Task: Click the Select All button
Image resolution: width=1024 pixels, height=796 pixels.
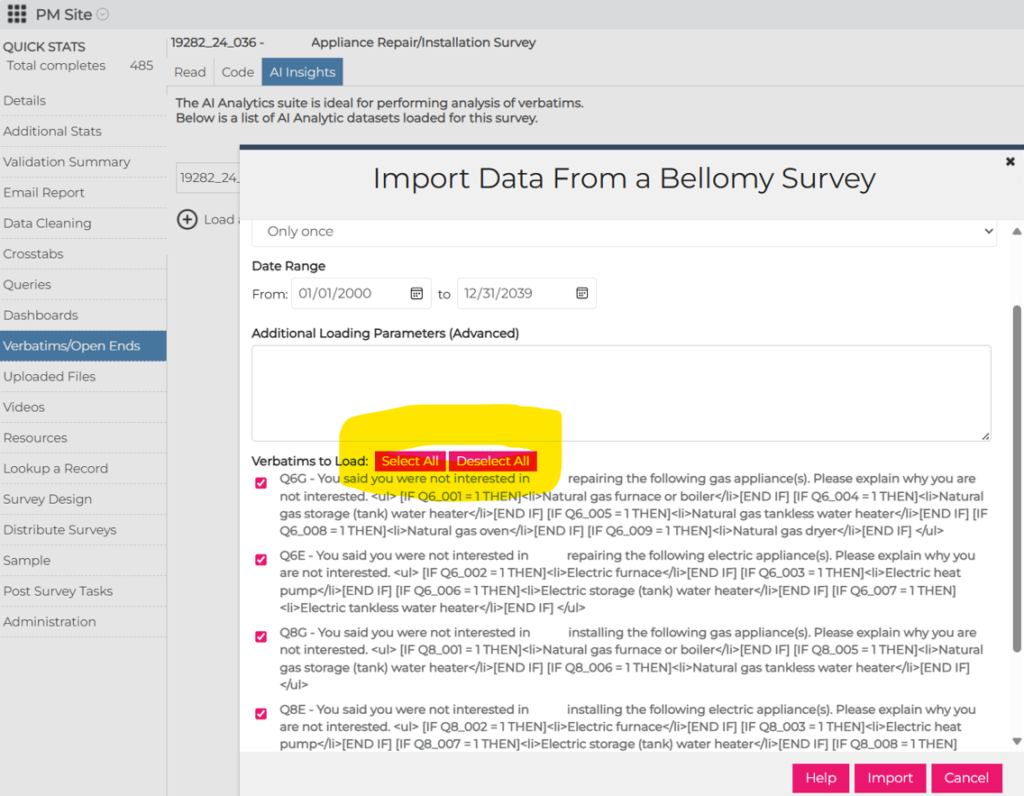Action: 410,461
